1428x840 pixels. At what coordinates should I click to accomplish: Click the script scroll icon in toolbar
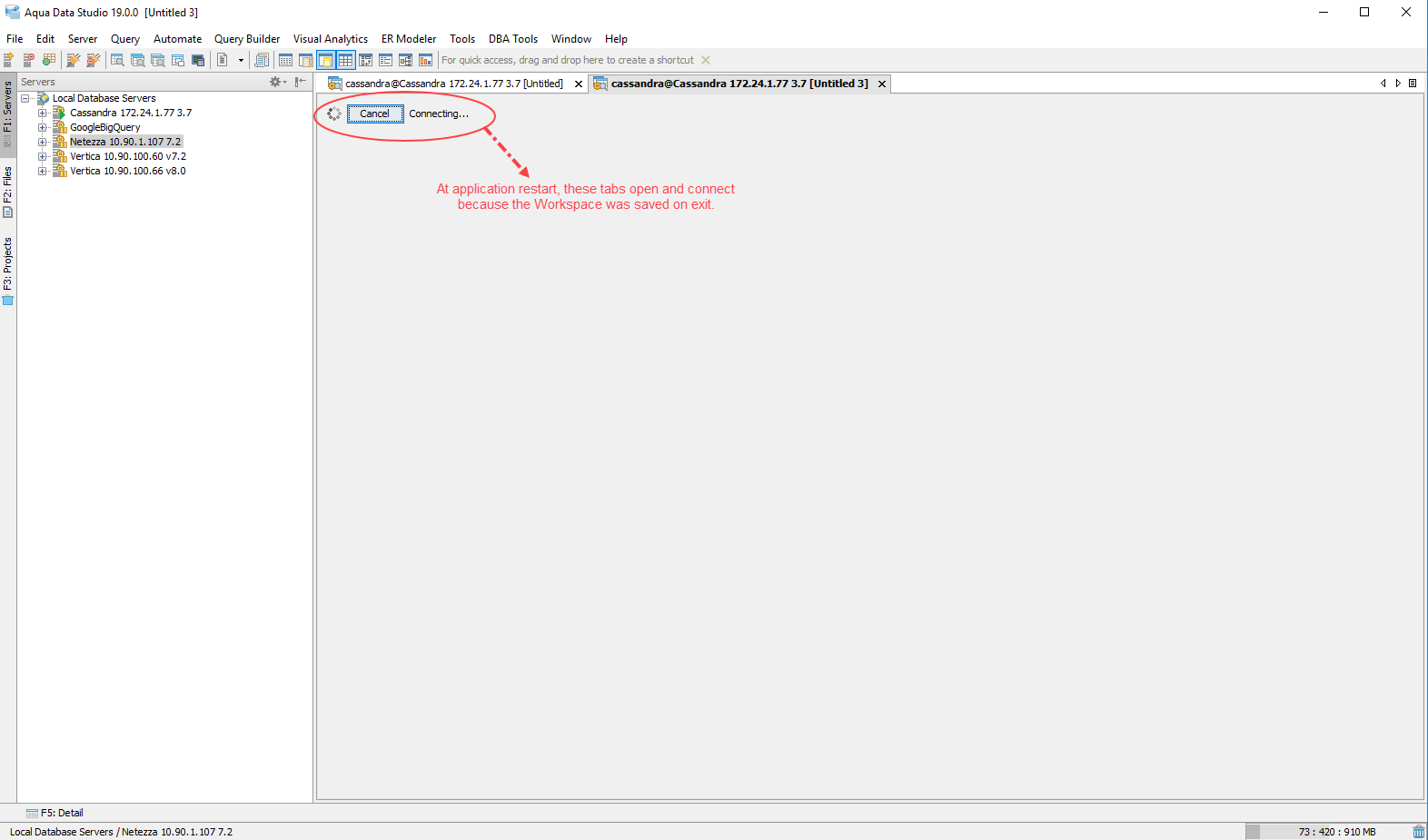click(262, 60)
